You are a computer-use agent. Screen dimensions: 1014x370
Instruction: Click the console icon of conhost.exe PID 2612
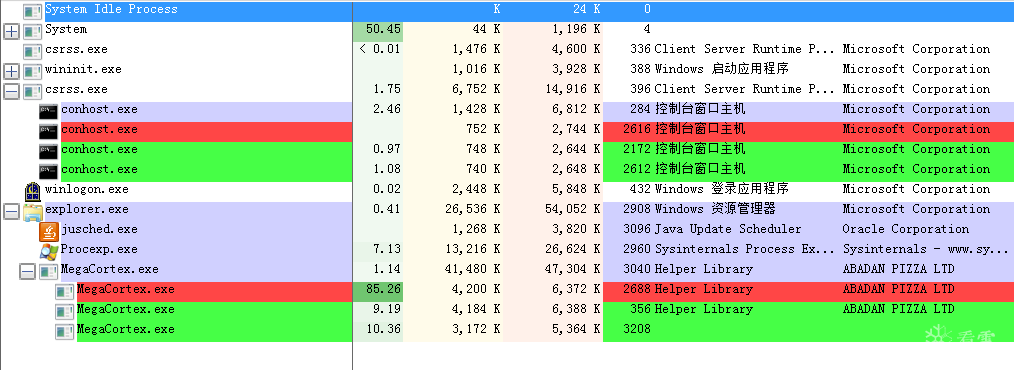point(49,171)
